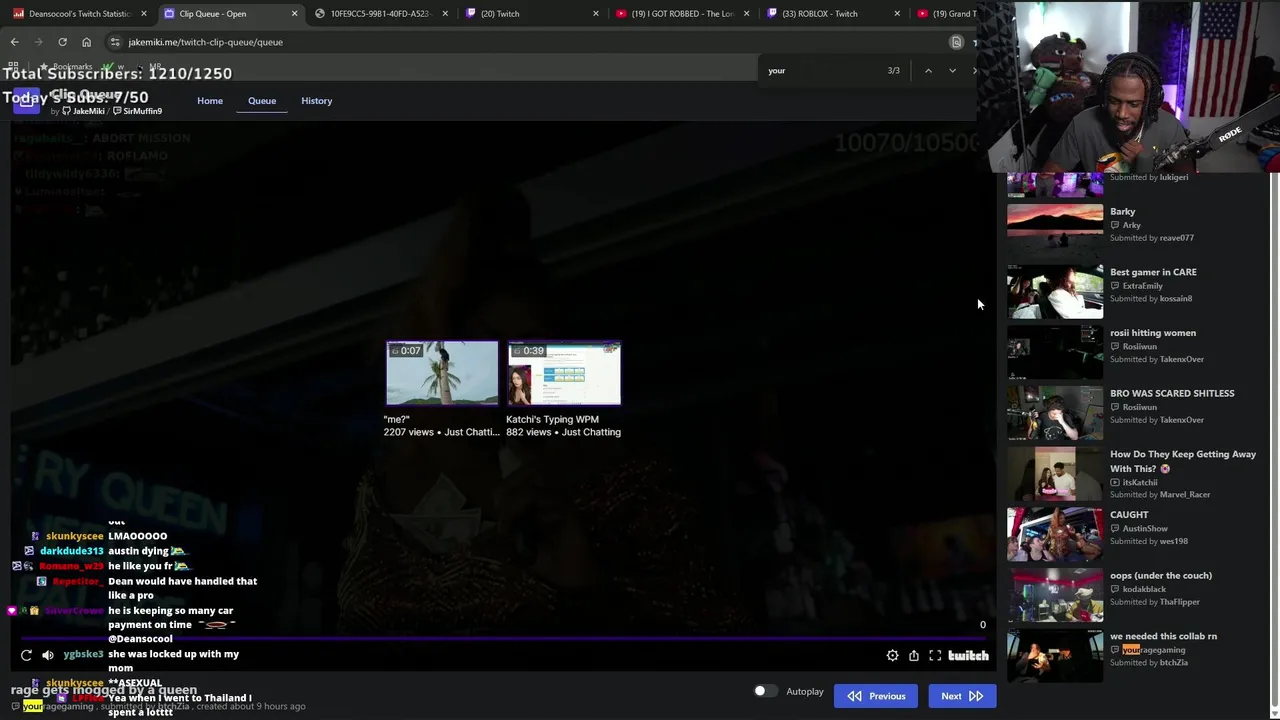Jump to next find result arrow
The image size is (1280, 720).
tap(952, 70)
